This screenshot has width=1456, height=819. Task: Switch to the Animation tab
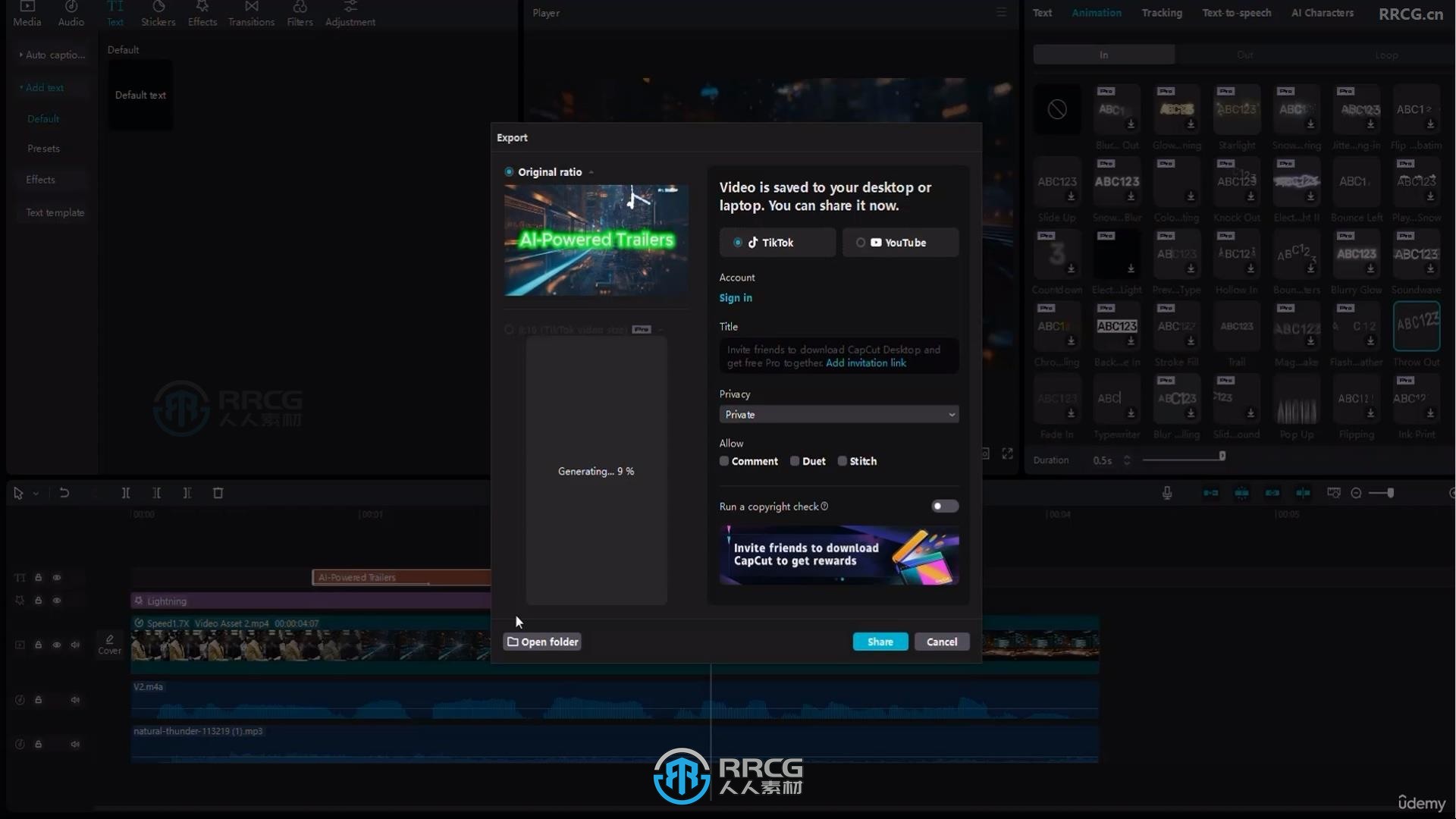coord(1096,13)
